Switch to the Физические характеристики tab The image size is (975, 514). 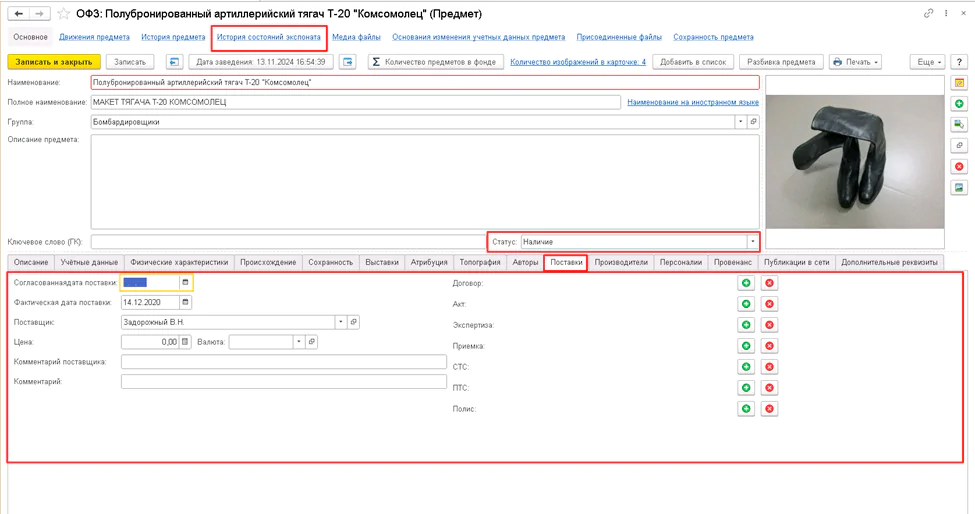tap(179, 262)
